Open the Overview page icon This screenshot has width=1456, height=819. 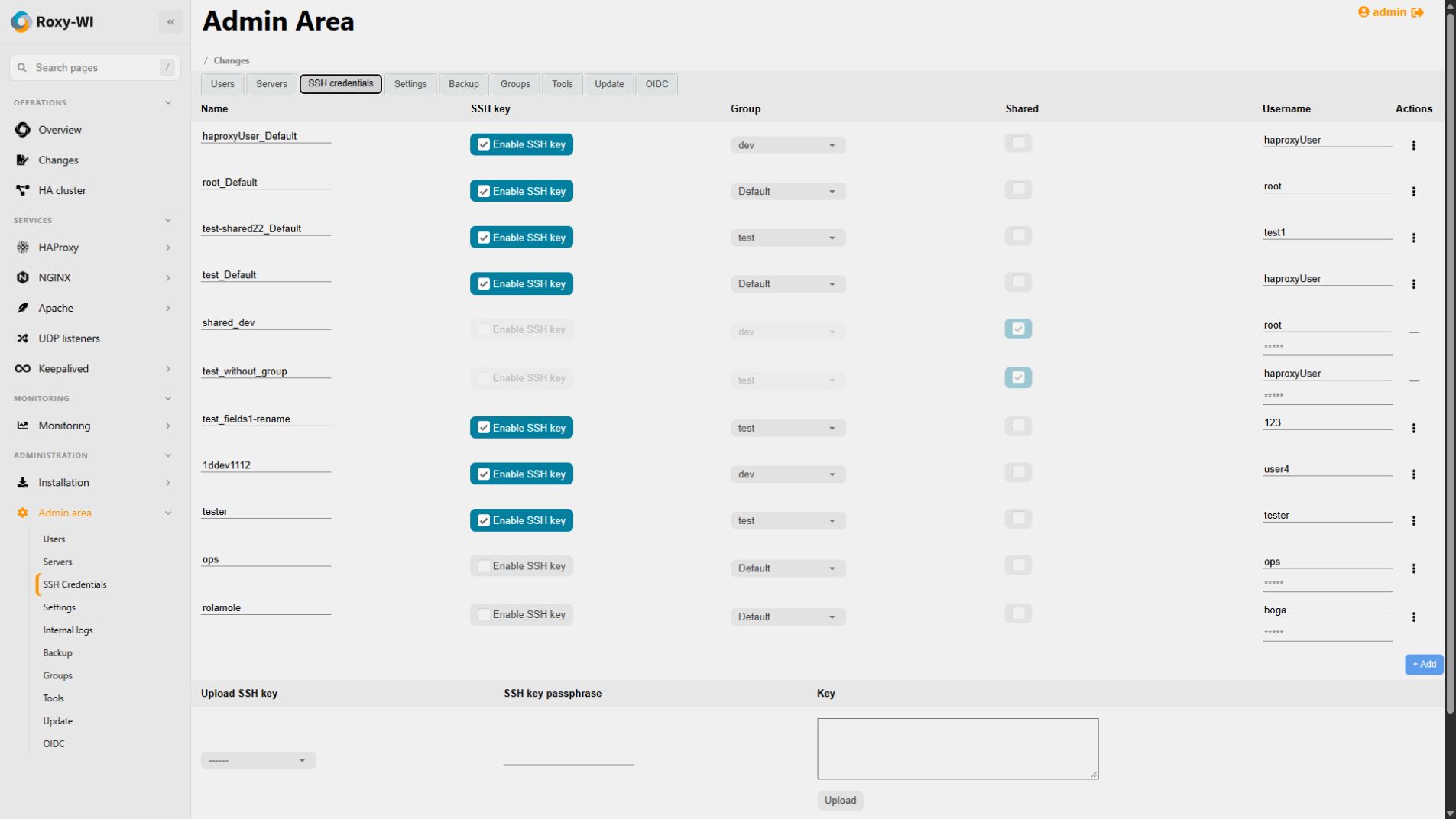(22, 130)
